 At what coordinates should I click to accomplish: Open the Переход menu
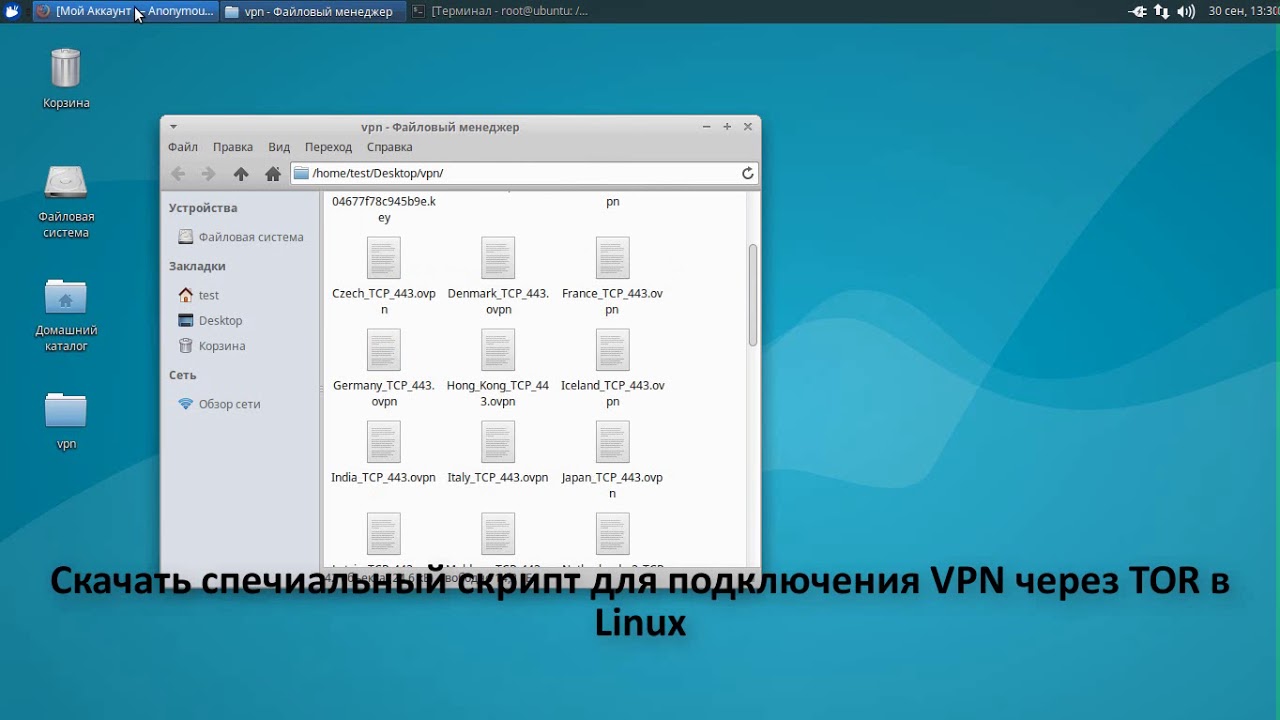point(329,147)
